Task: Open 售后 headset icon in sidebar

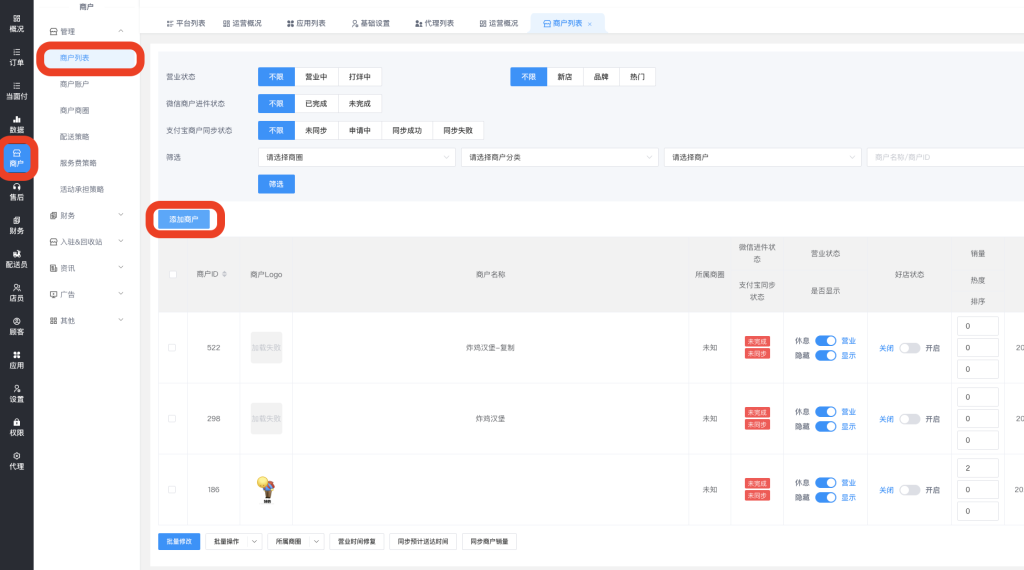Action: pyautogui.click(x=16, y=192)
